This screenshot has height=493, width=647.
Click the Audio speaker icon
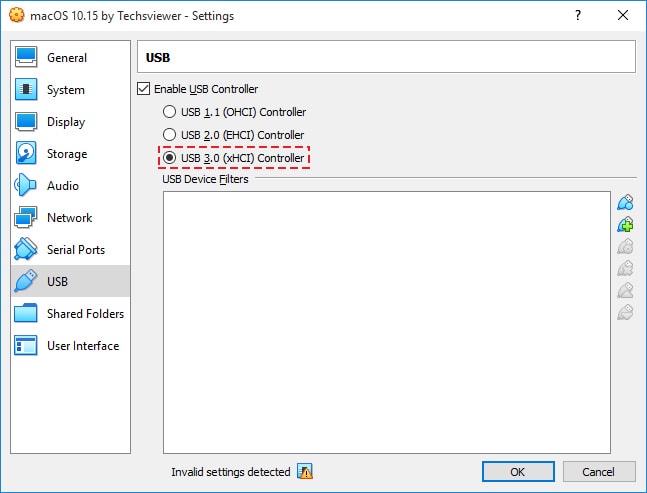point(25,185)
